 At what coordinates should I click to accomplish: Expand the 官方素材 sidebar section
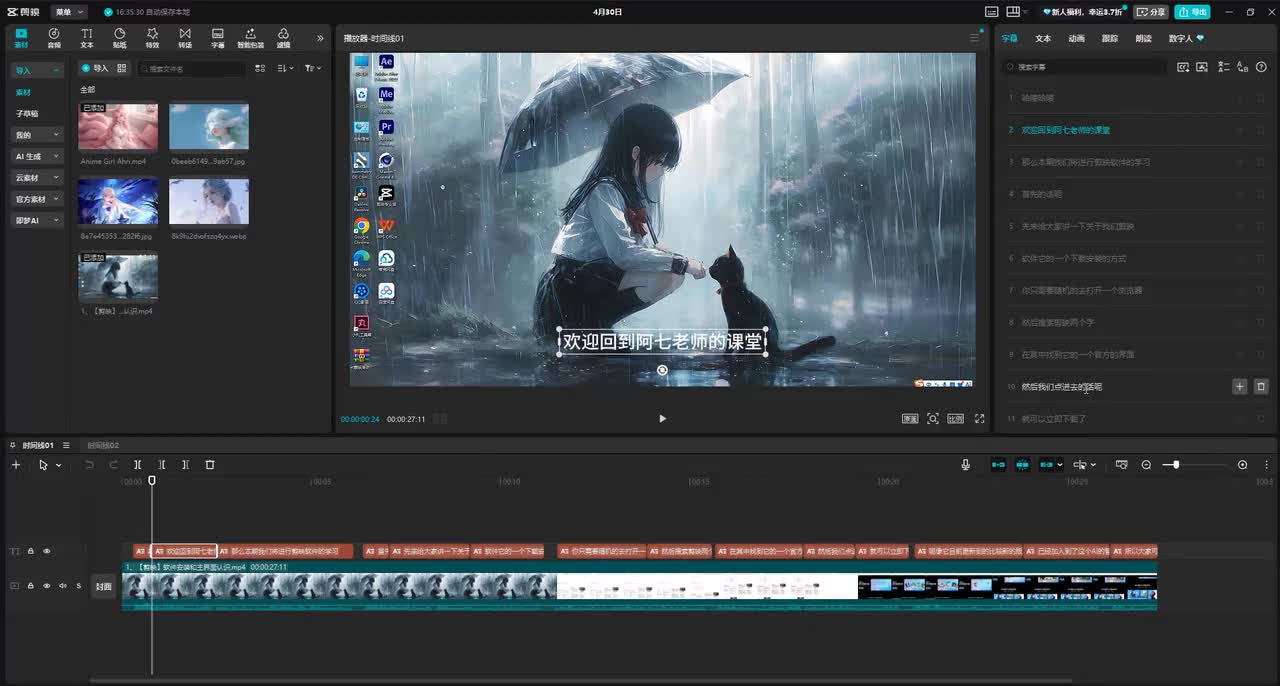[x=36, y=199]
